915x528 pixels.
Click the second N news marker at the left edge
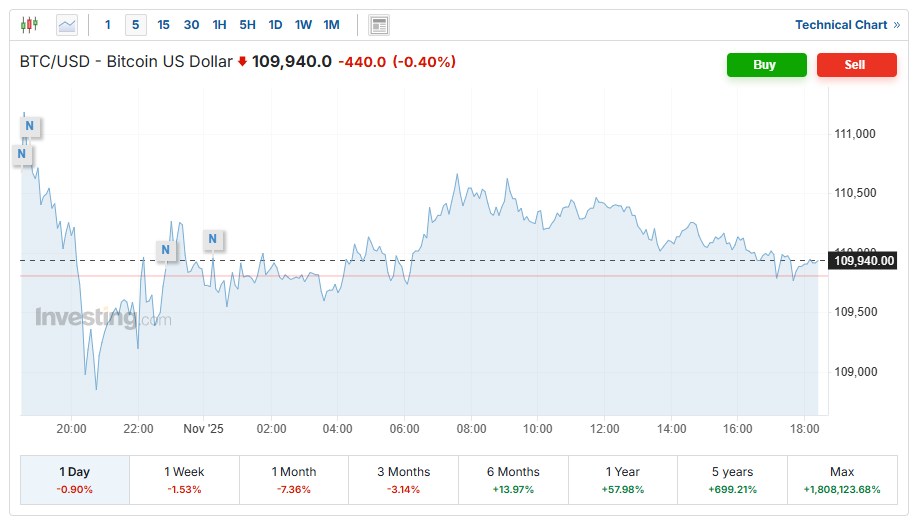(22, 155)
